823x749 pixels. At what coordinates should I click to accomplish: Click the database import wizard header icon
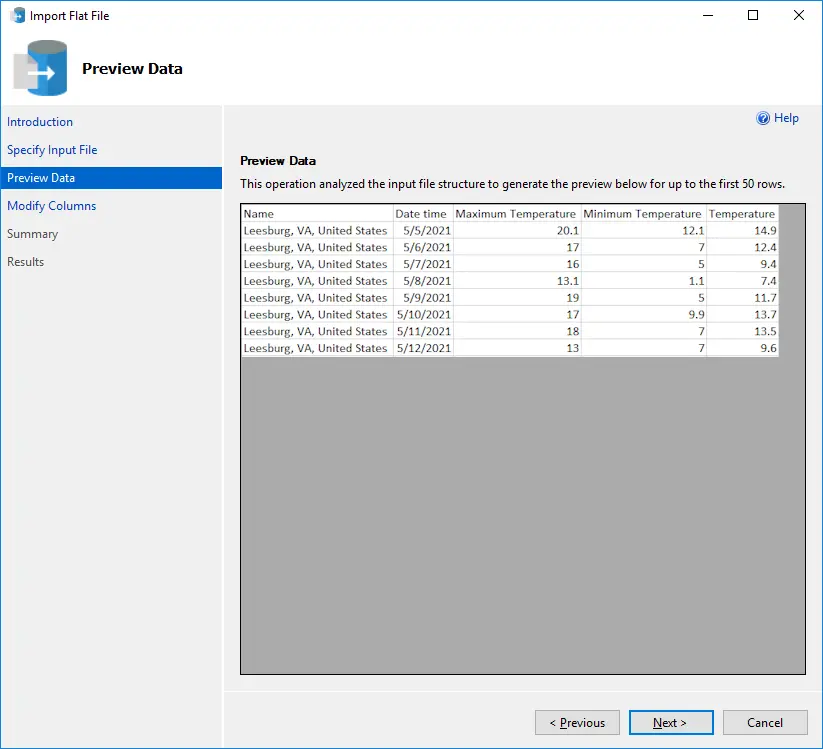point(41,69)
